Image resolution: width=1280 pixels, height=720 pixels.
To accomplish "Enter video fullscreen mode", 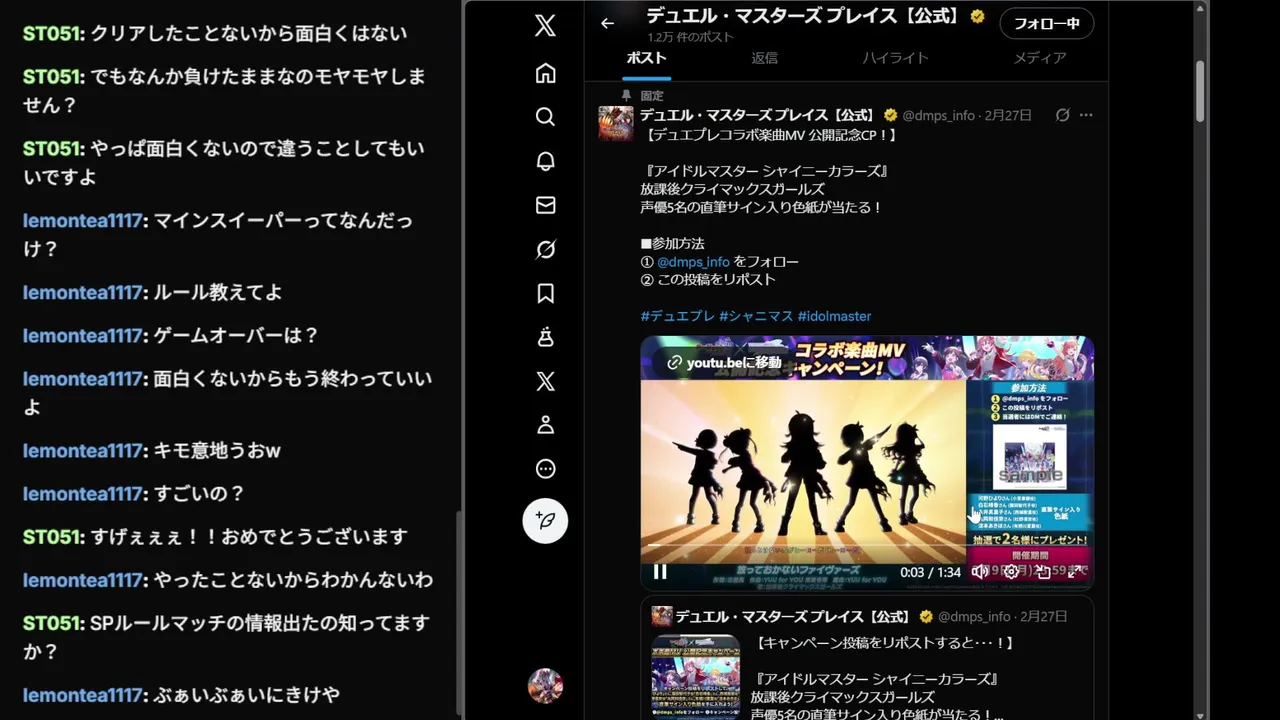I will (1075, 572).
